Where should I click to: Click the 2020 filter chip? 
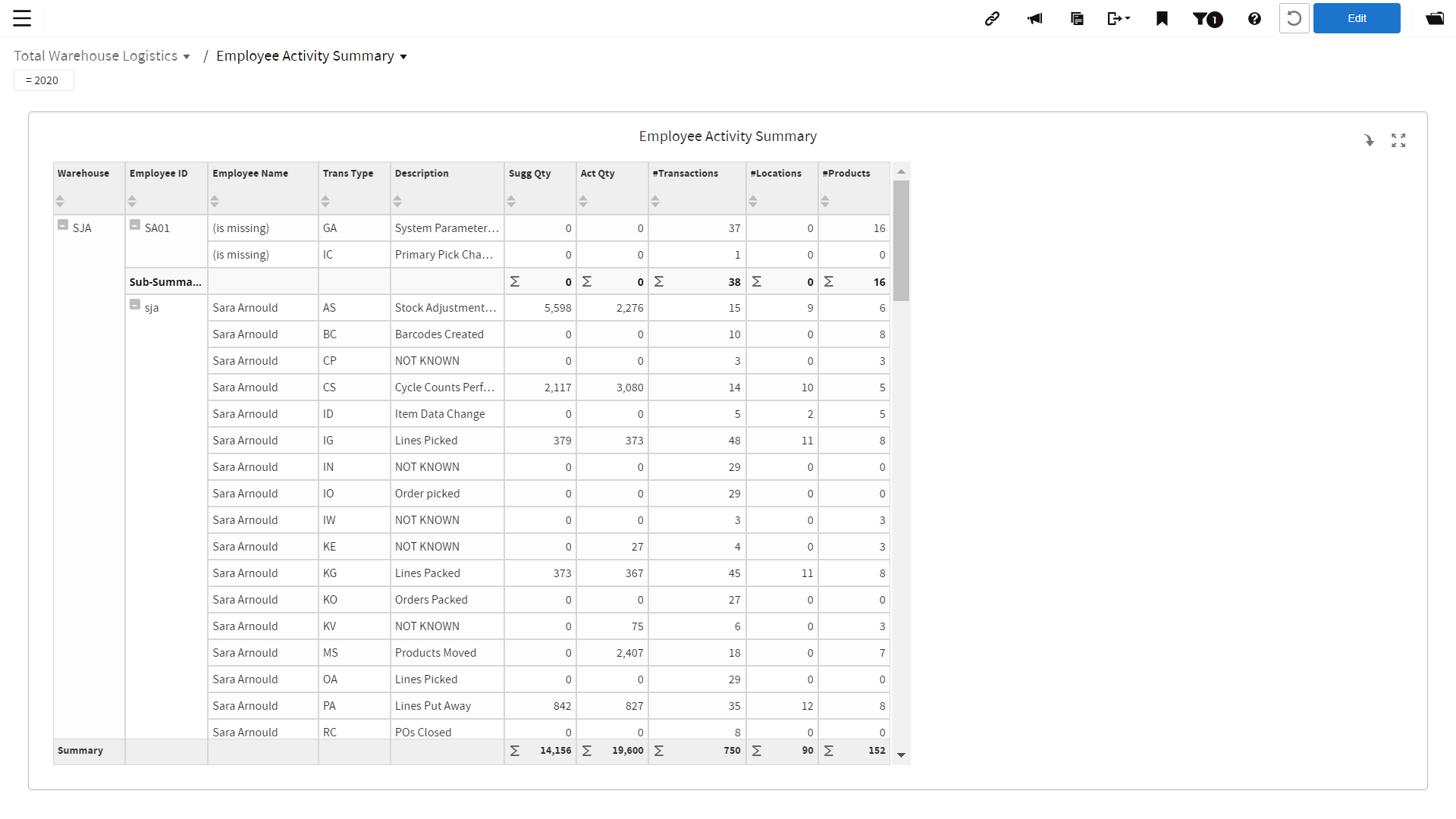pyautogui.click(x=43, y=80)
